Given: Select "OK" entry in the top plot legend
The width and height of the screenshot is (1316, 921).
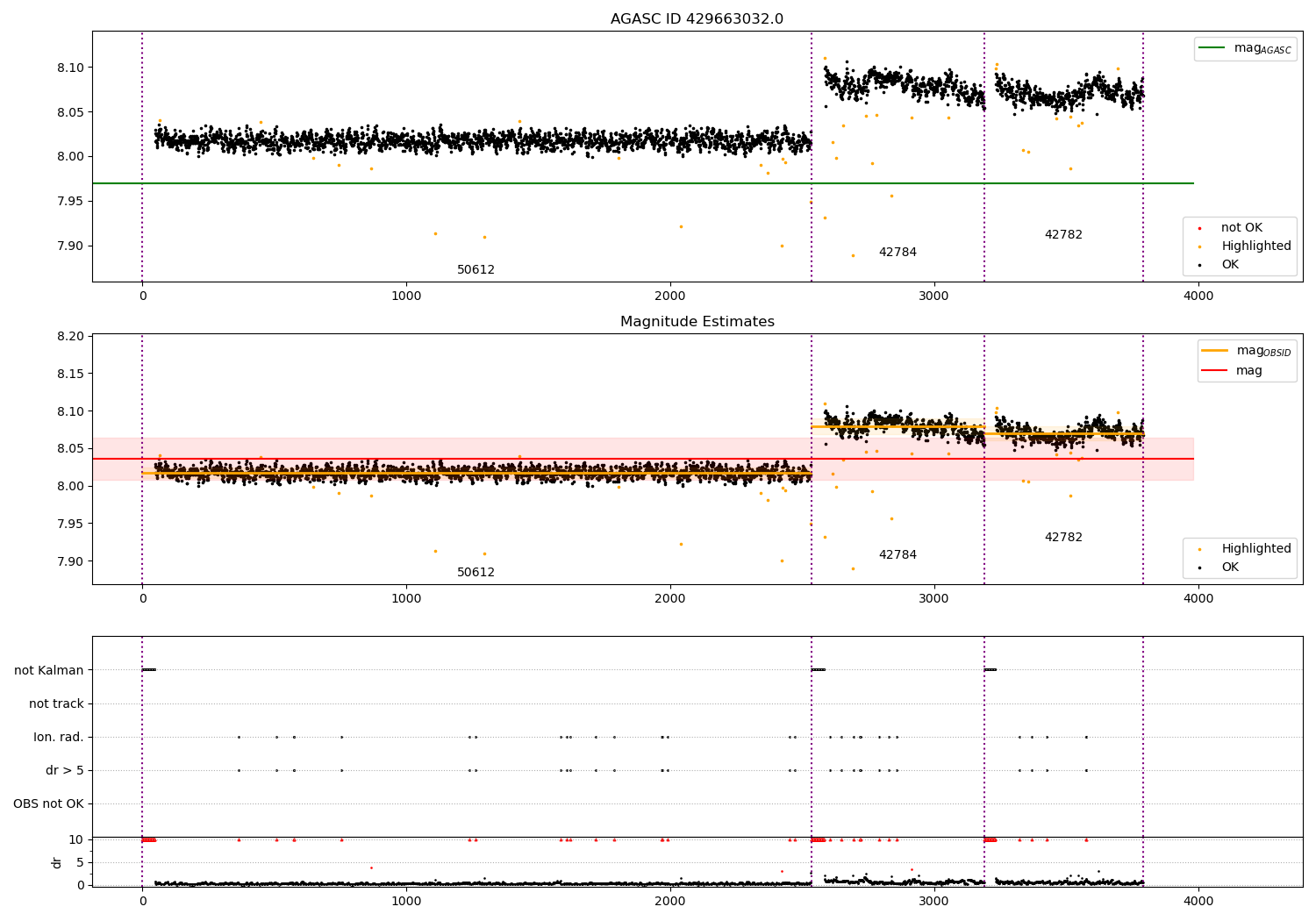Looking at the screenshot, I should [1230, 265].
